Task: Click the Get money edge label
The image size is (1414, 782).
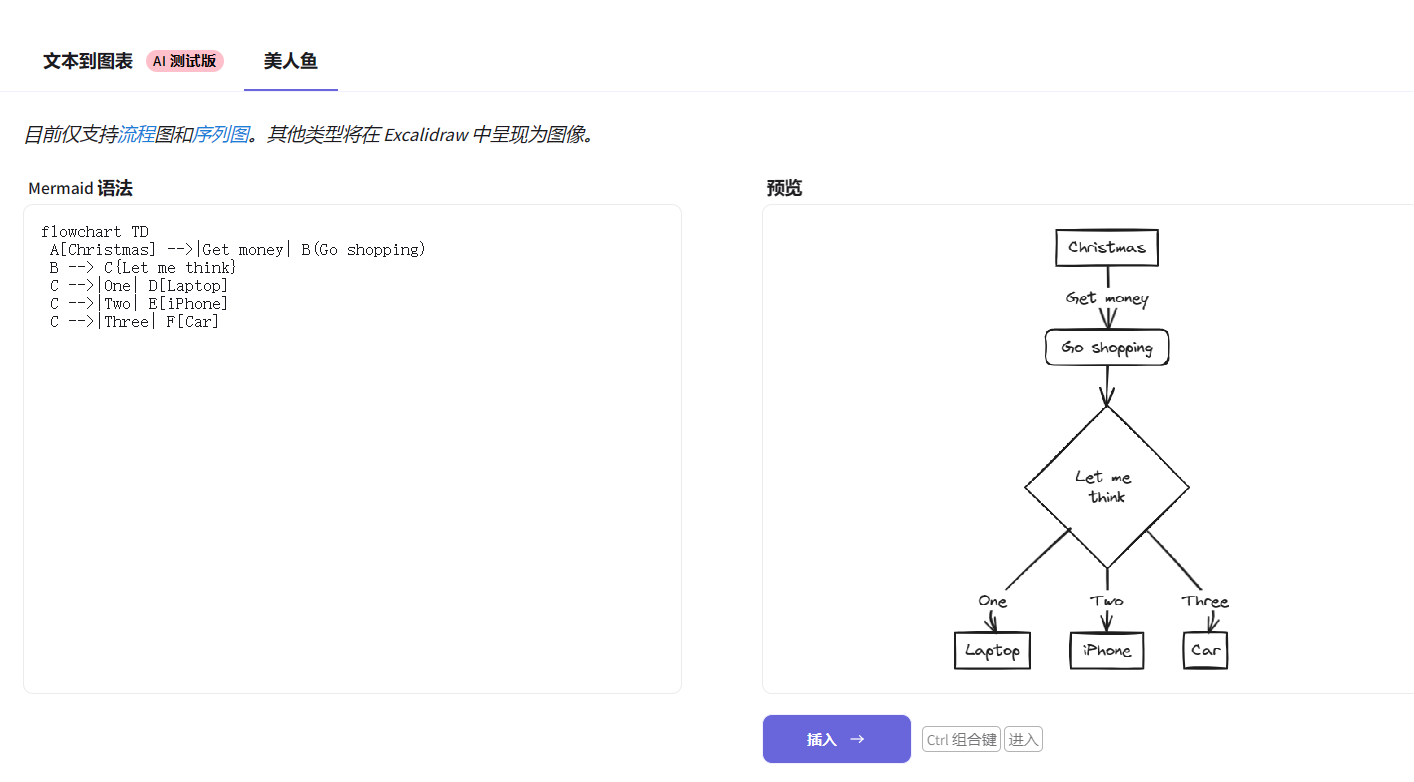Action: pyautogui.click(x=1106, y=298)
